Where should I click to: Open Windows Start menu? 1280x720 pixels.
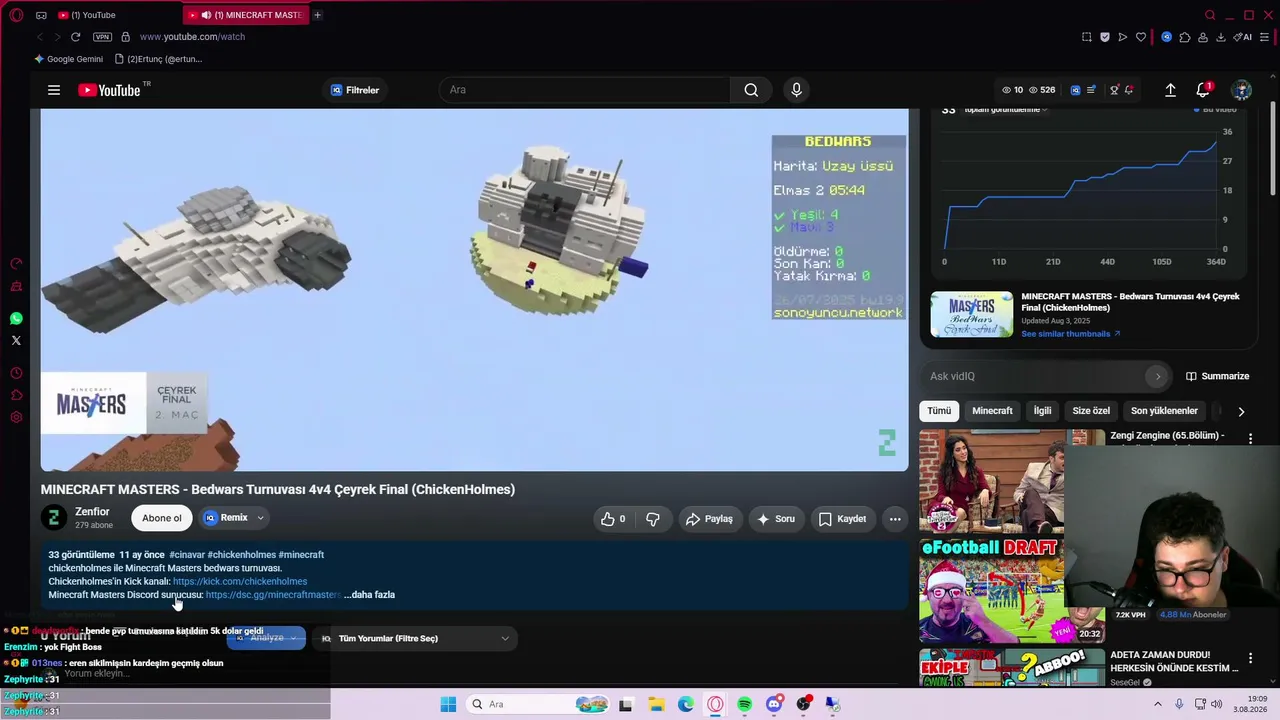click(448, 704)
